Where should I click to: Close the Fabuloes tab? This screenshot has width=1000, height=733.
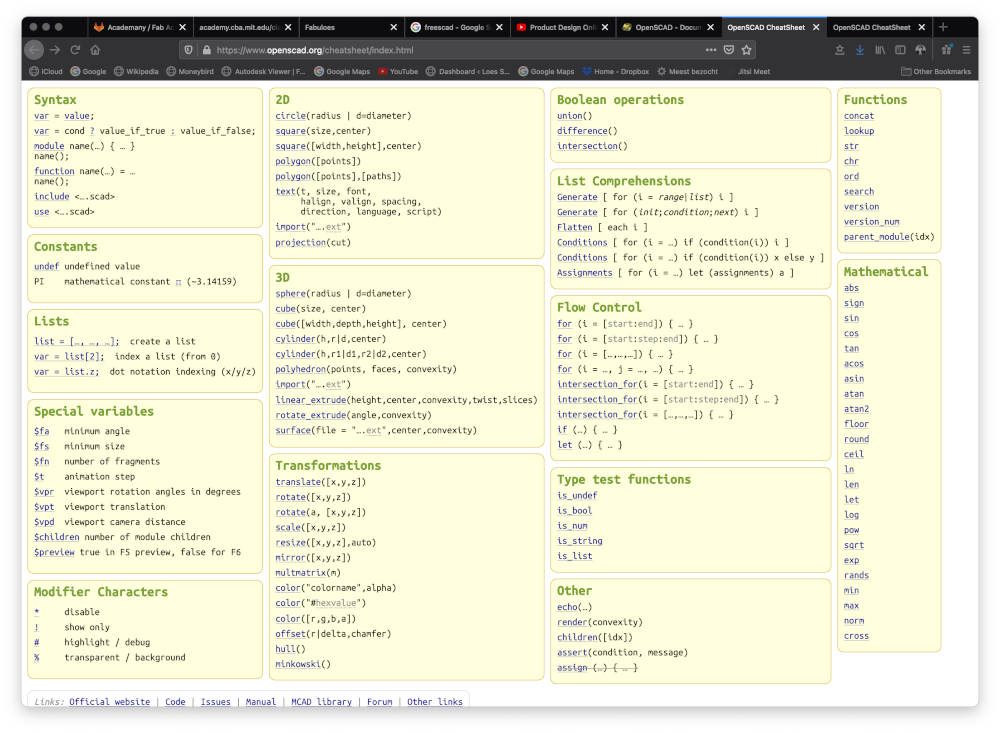coord(393,27)
